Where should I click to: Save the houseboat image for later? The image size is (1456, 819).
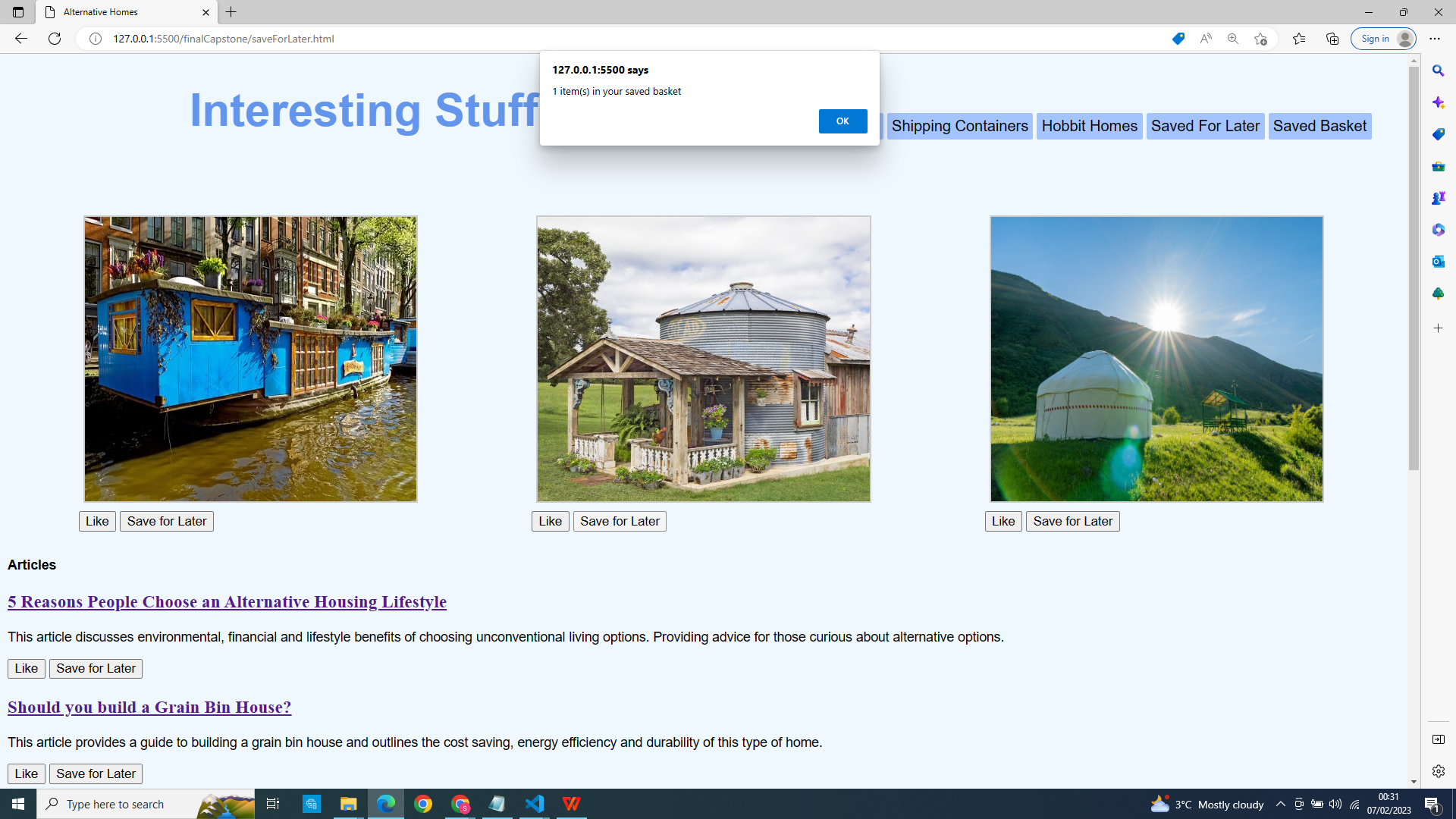[167, 521]
